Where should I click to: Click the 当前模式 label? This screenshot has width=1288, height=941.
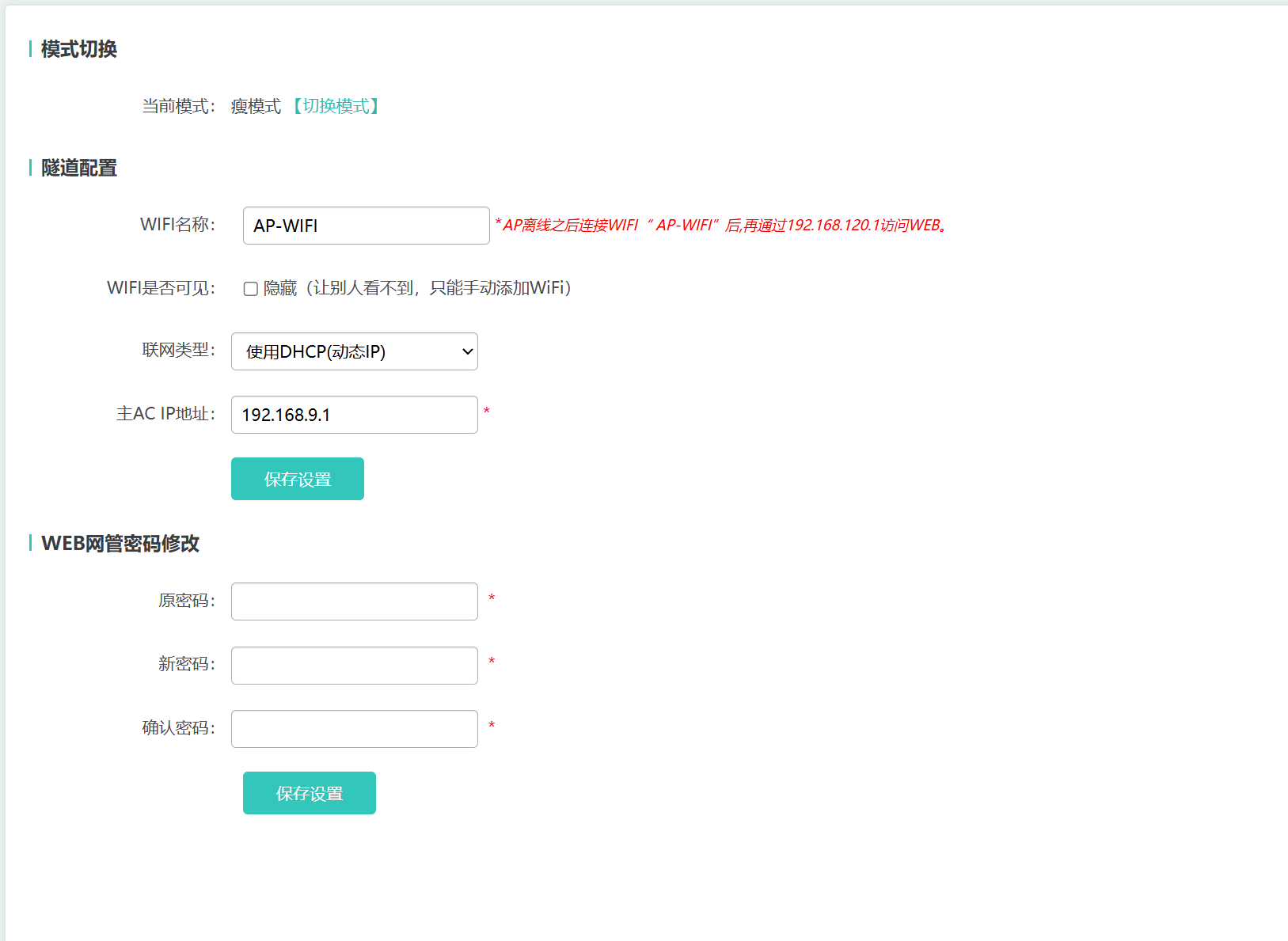click(x=177, y=106)
